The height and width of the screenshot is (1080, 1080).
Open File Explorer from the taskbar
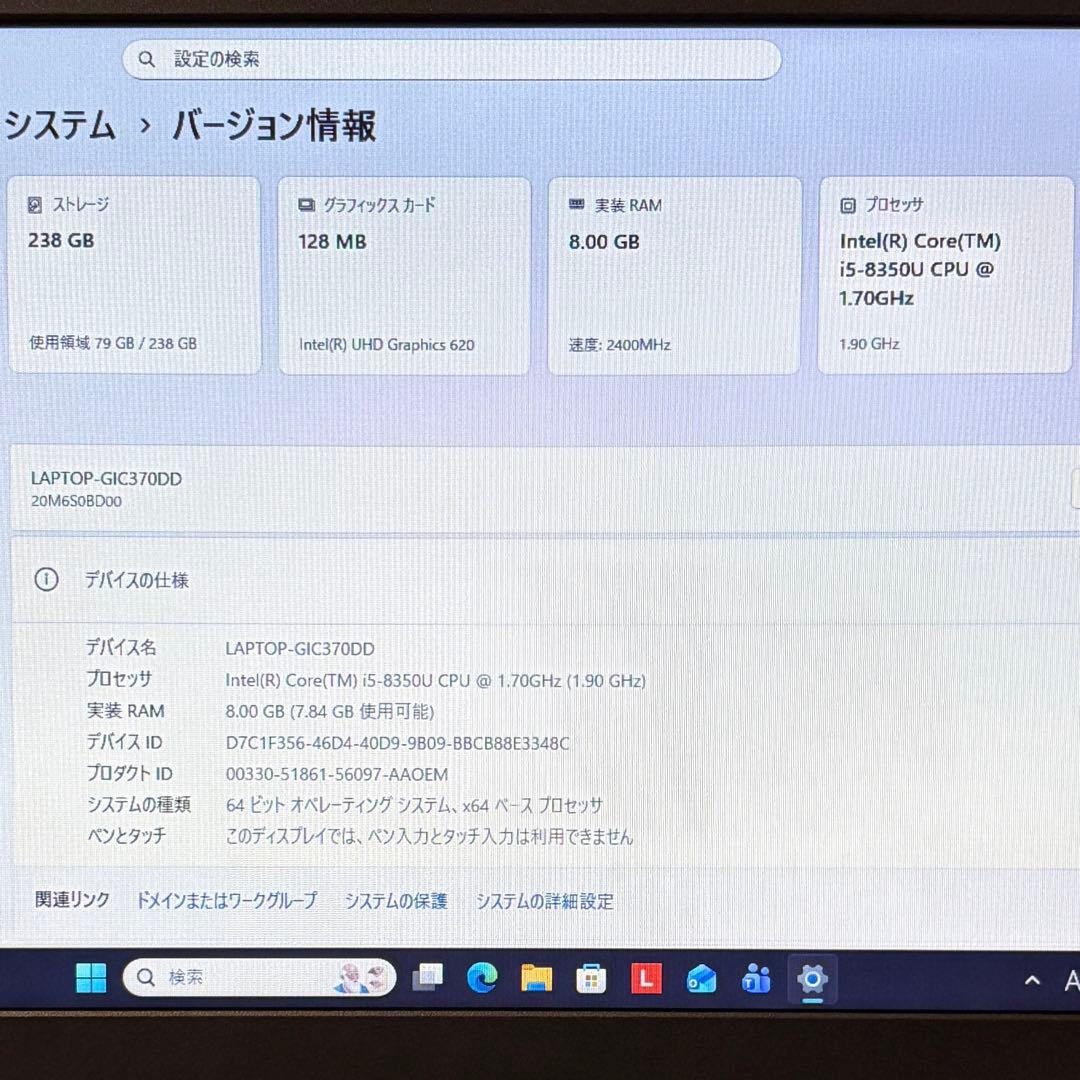(537, 980)
